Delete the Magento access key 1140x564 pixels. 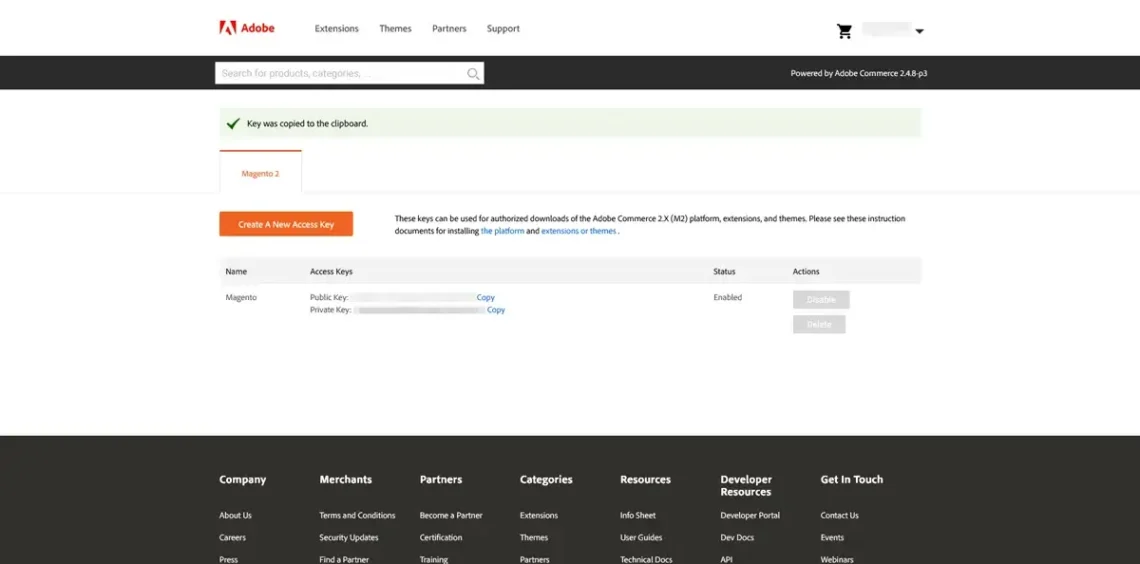[819, 324]
